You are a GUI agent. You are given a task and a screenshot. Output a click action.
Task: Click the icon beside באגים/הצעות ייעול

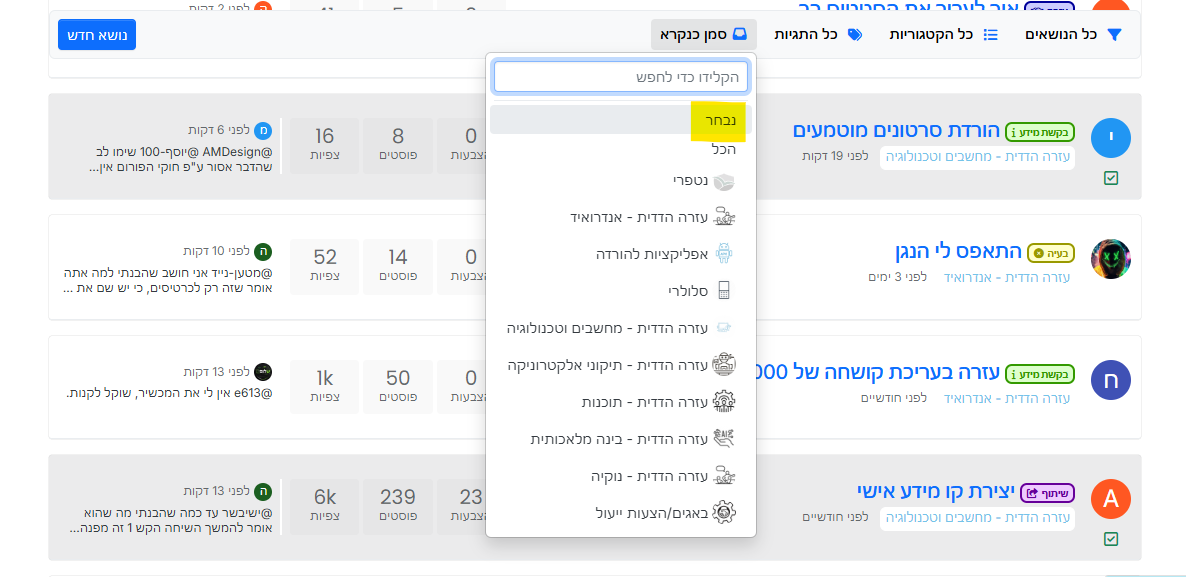(724, 513)
